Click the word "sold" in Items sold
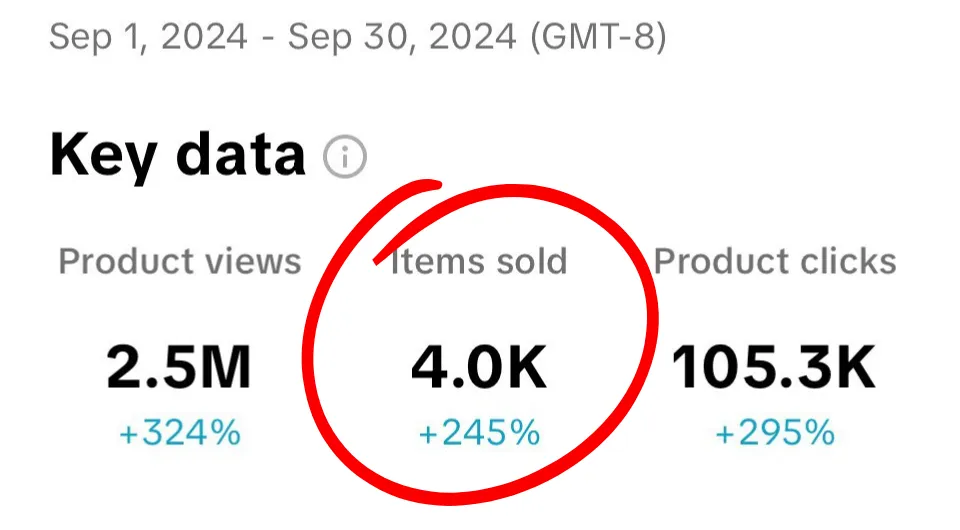Screen dimensions: 960x530 click(531, 261)
